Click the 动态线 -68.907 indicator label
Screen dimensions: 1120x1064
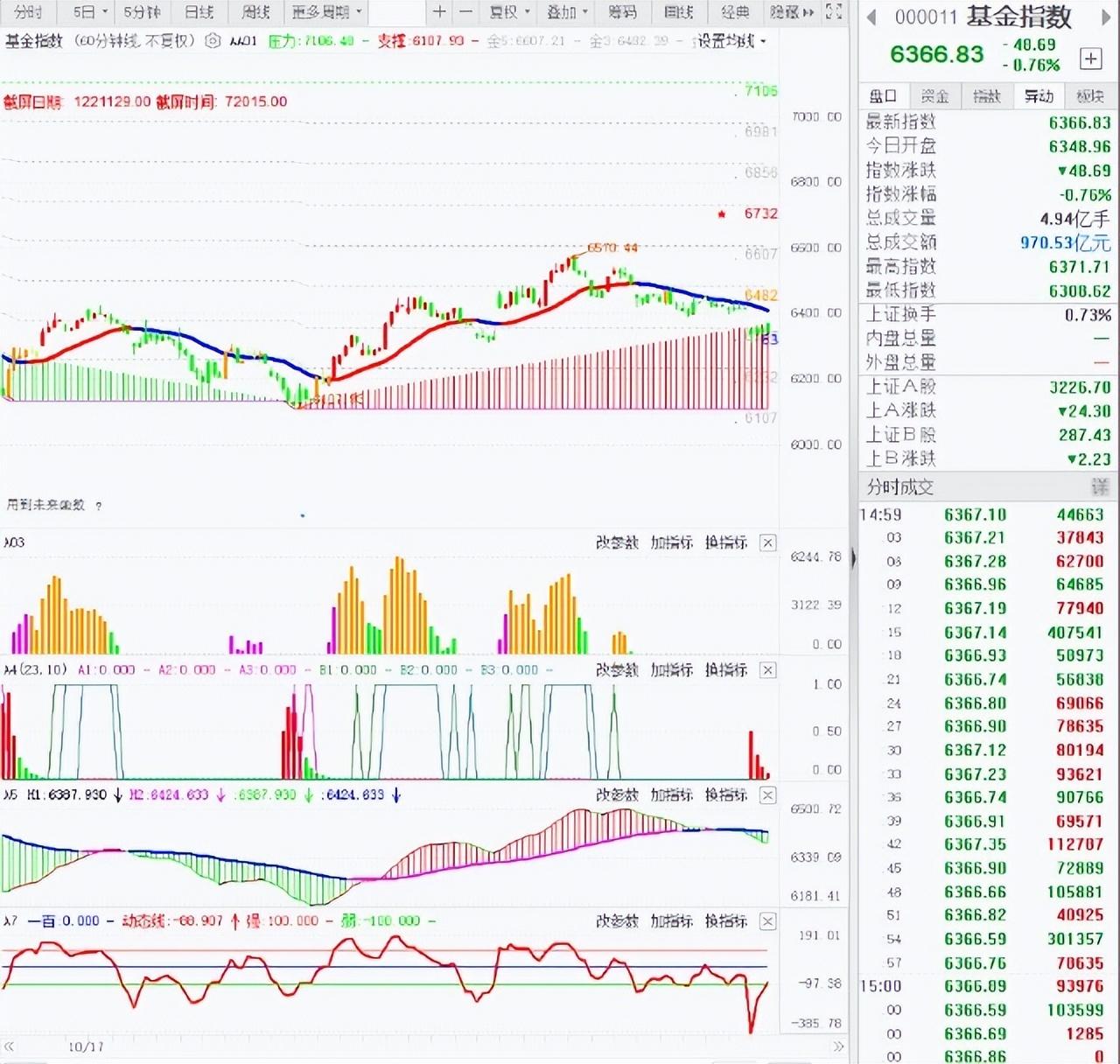[173, 921]
